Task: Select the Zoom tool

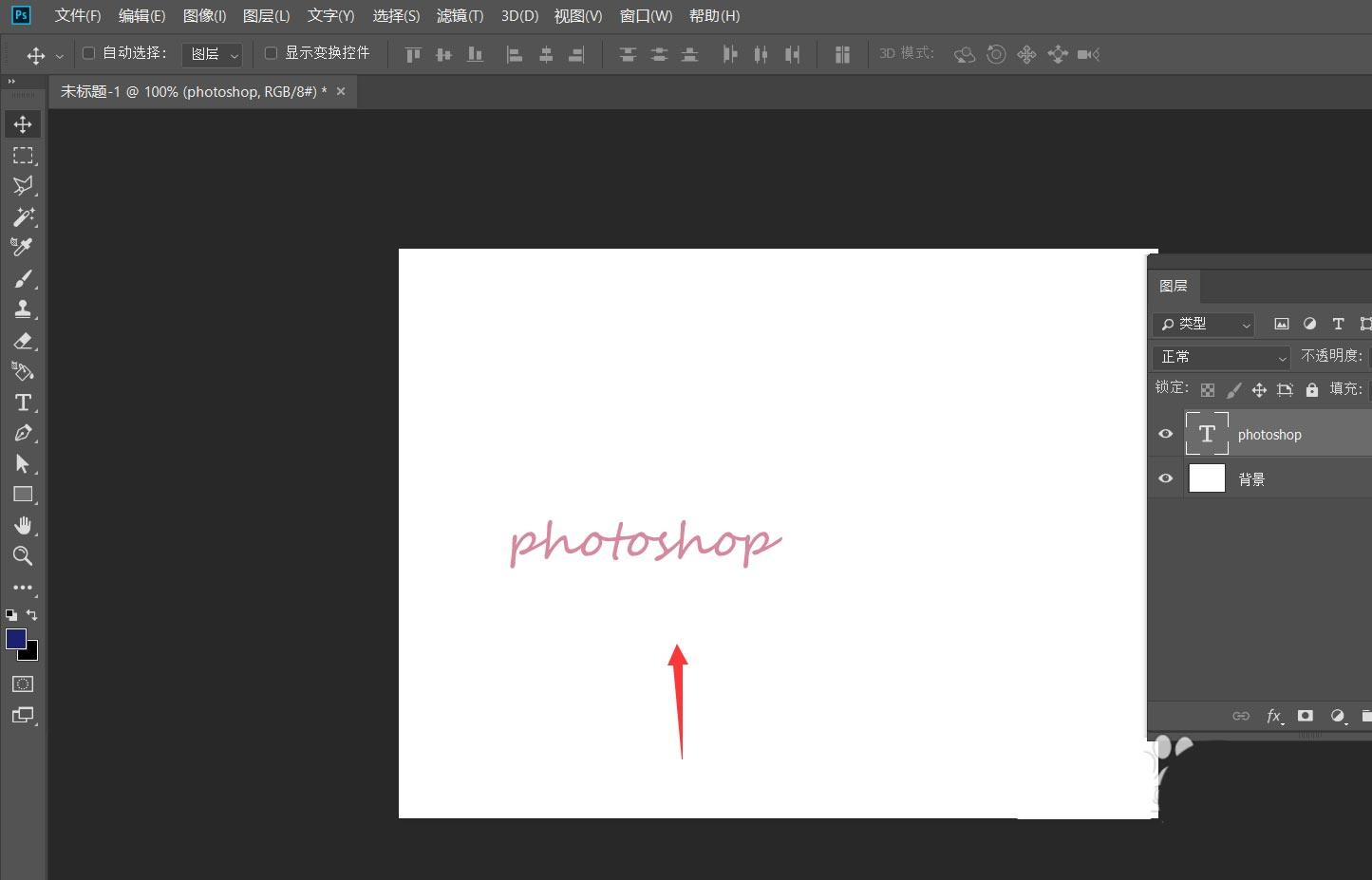Action: (23, 556)
